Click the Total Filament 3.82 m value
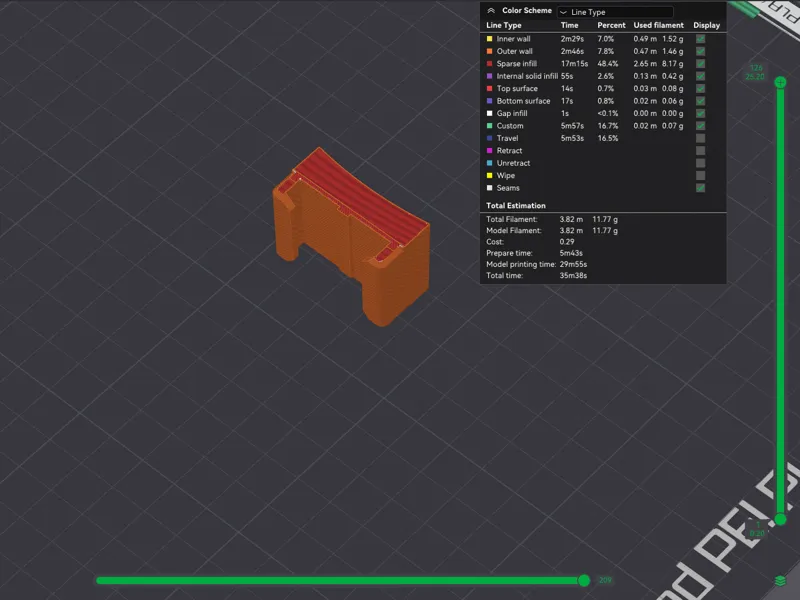800x600 pixels. coord(571,219)
